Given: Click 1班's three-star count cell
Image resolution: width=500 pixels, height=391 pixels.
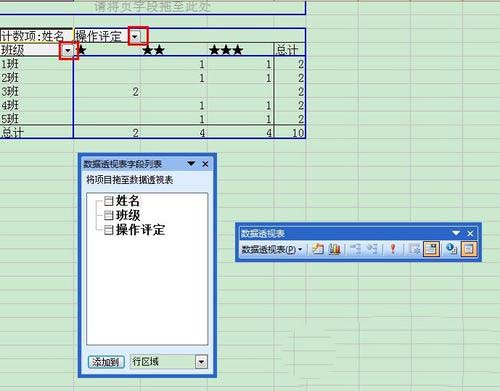Looking at the screenshot, I should pyautogui.click(x=268, y=64).
